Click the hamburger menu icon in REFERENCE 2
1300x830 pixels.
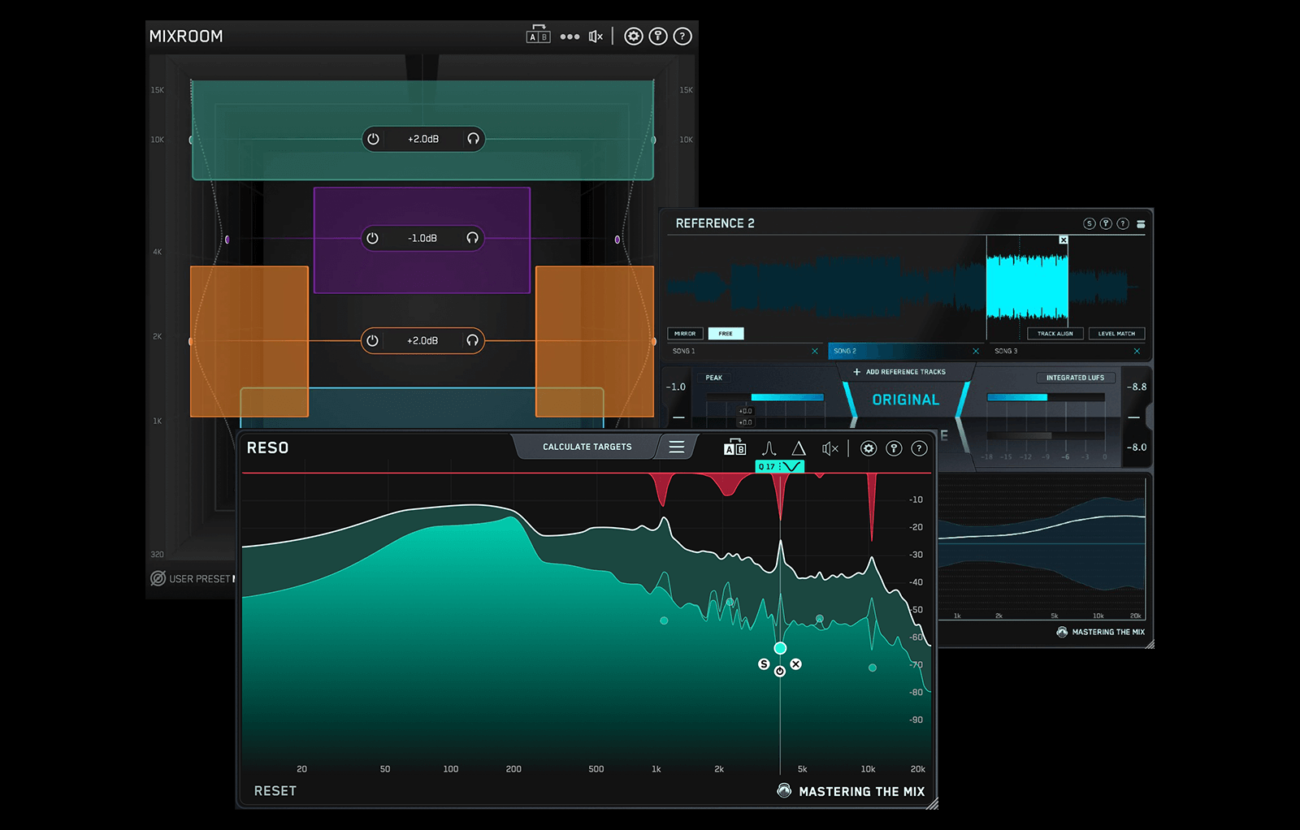click(1140, 223)
